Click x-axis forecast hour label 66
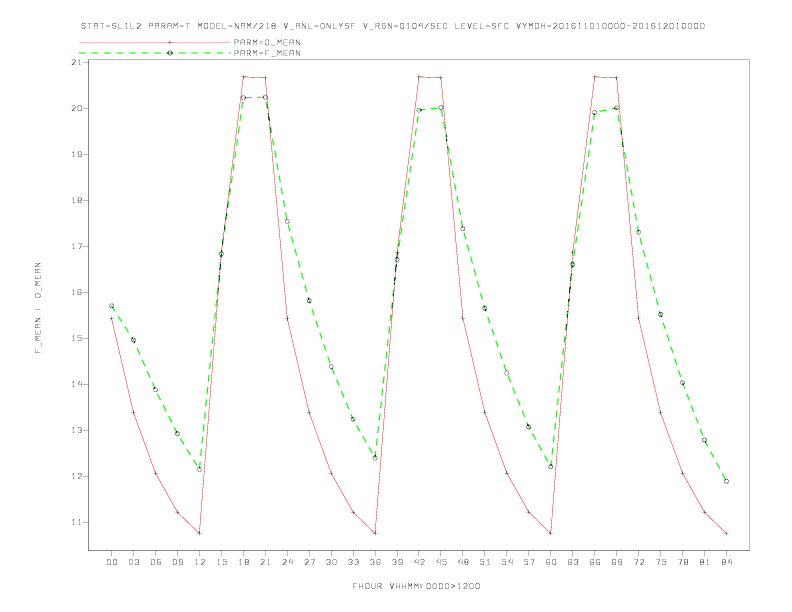The image size is (792, 612). pyautogui.click(x=595, y=562)
